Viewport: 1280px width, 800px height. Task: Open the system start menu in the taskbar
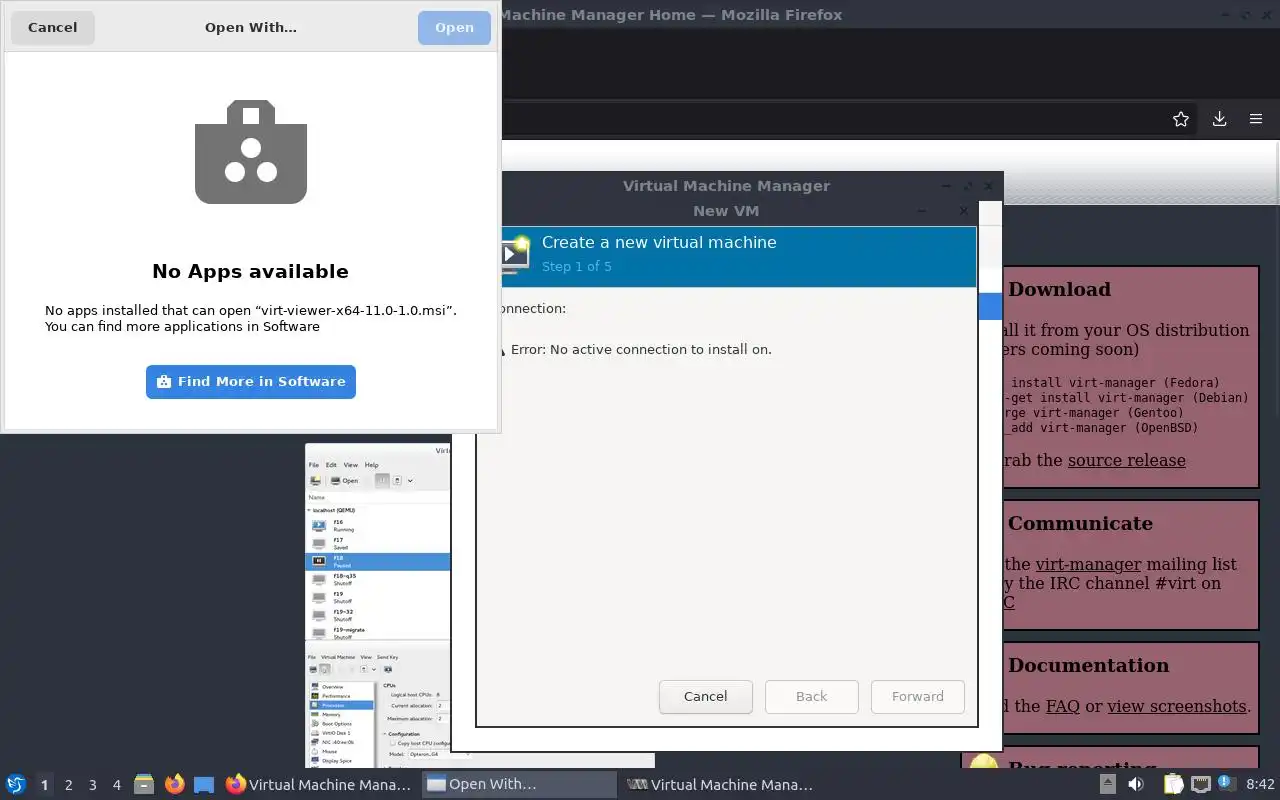pyautogui.click(x=15, y=784)
